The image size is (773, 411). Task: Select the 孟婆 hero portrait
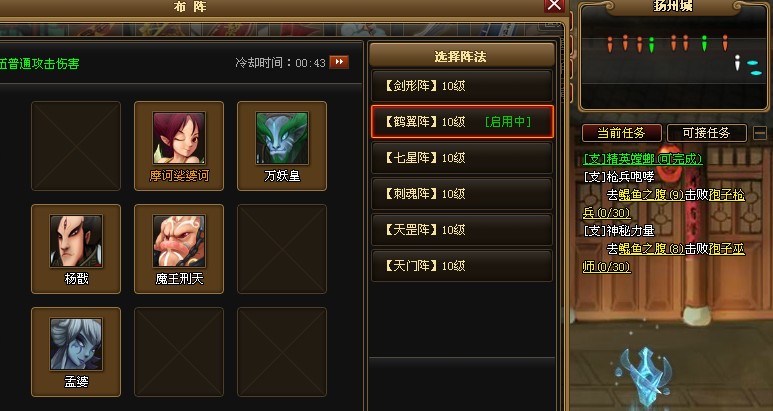coord(76,344)
